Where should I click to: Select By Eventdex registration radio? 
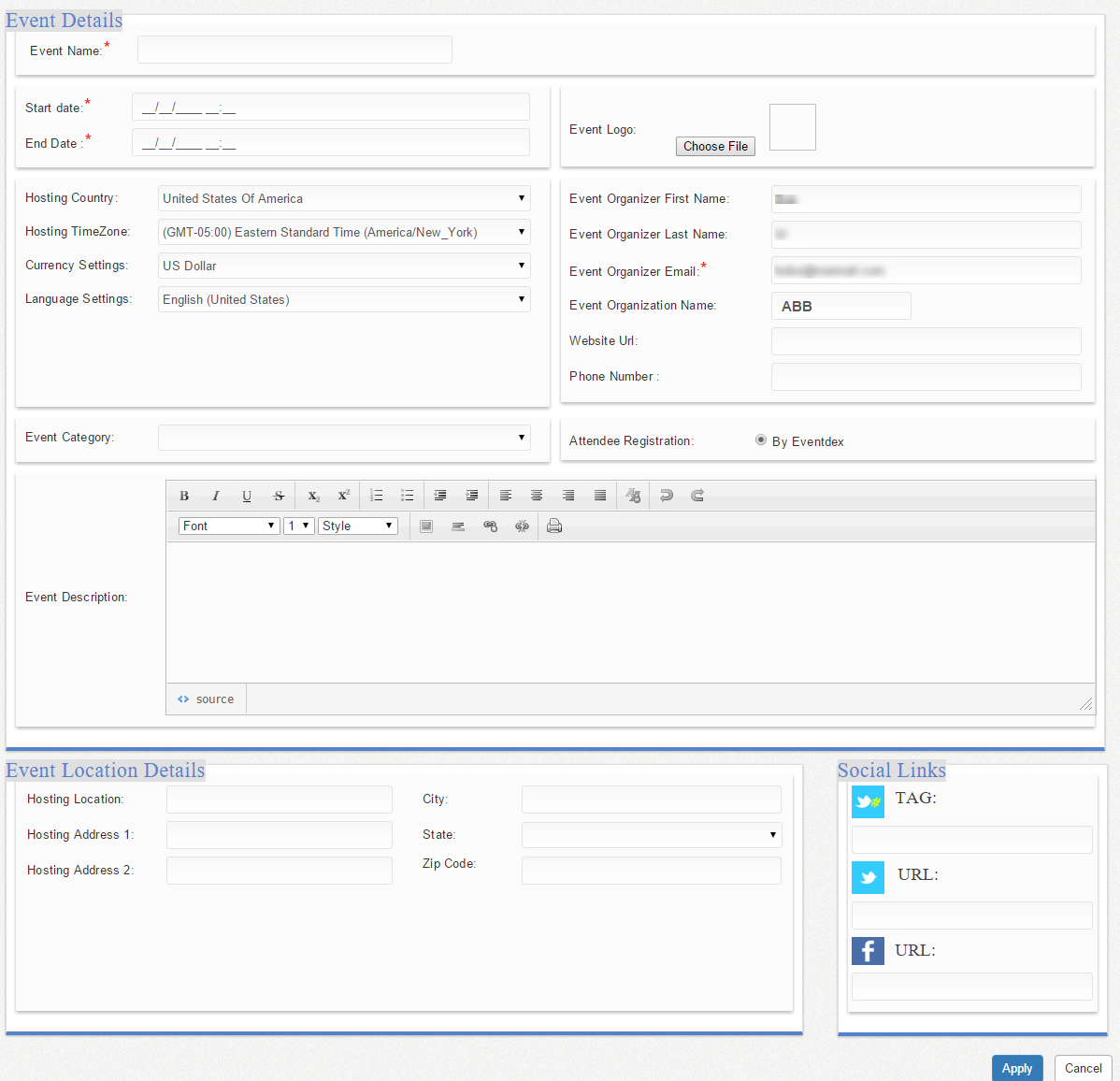point(761,440)
